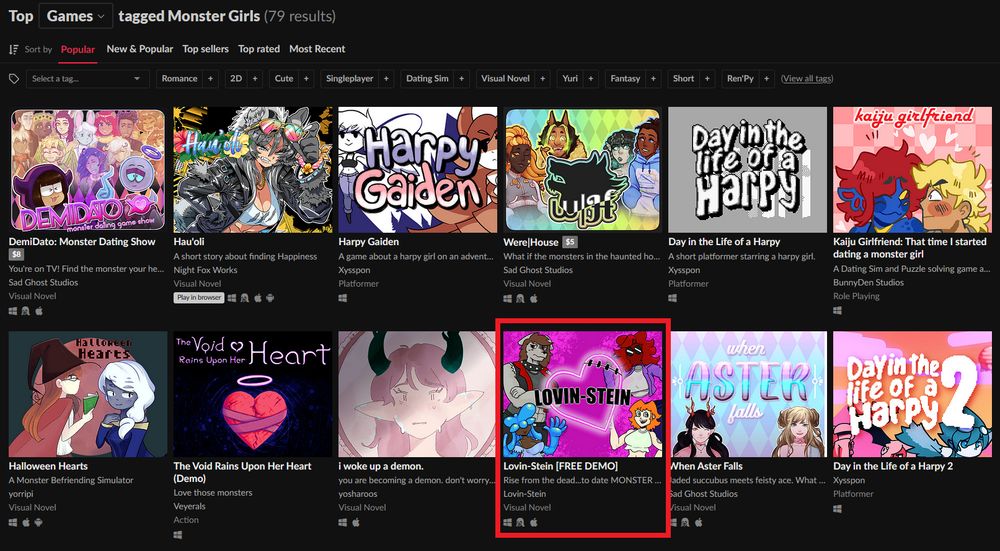Image resolution: width=1000 pixels, height=551 pixels.
Task: Open Sad Ghost Studios link under DemiDato
Action: 43,283
